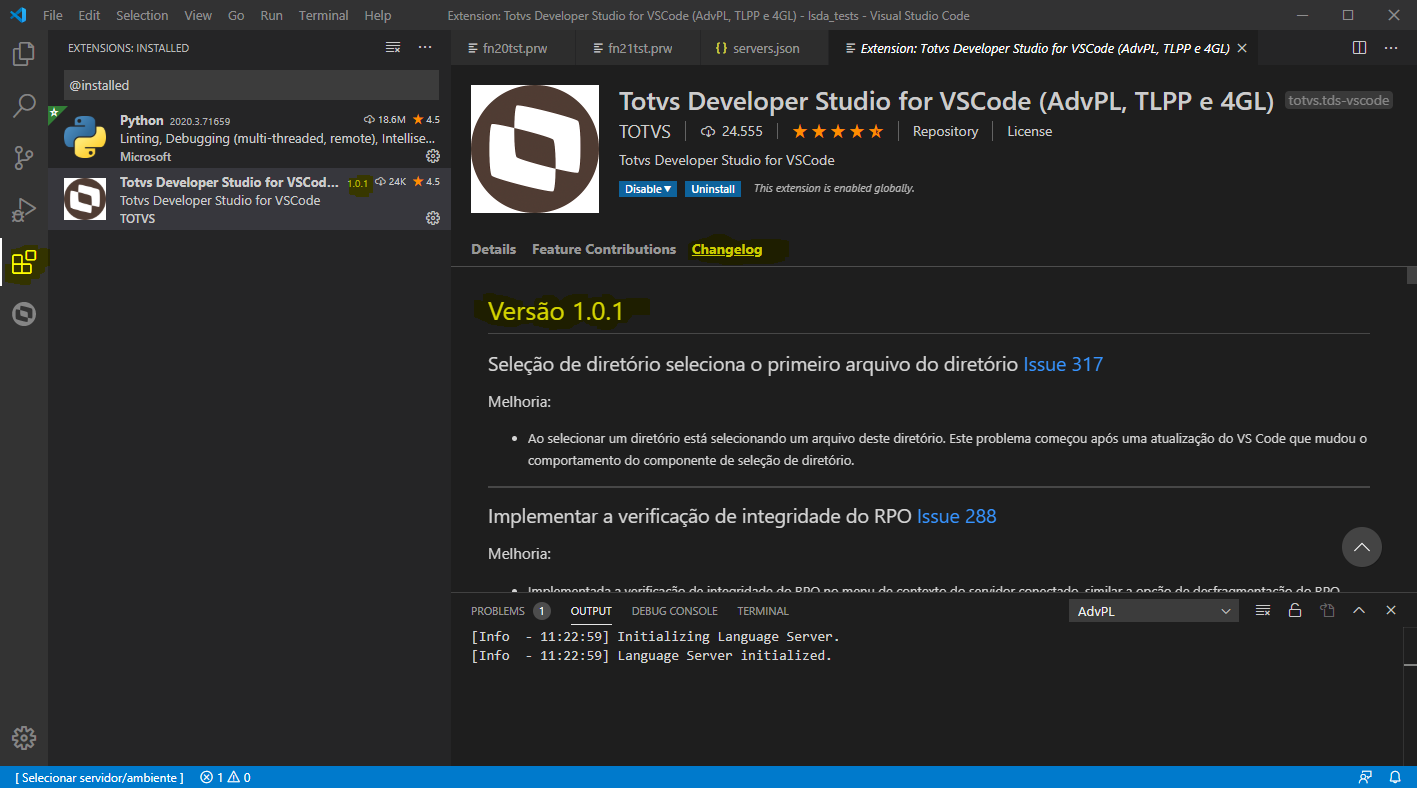Switch to the fn20tst.prw tab
Image resolution: width=1417 pixels, height=788 pixels.
(x=513, y=48)
